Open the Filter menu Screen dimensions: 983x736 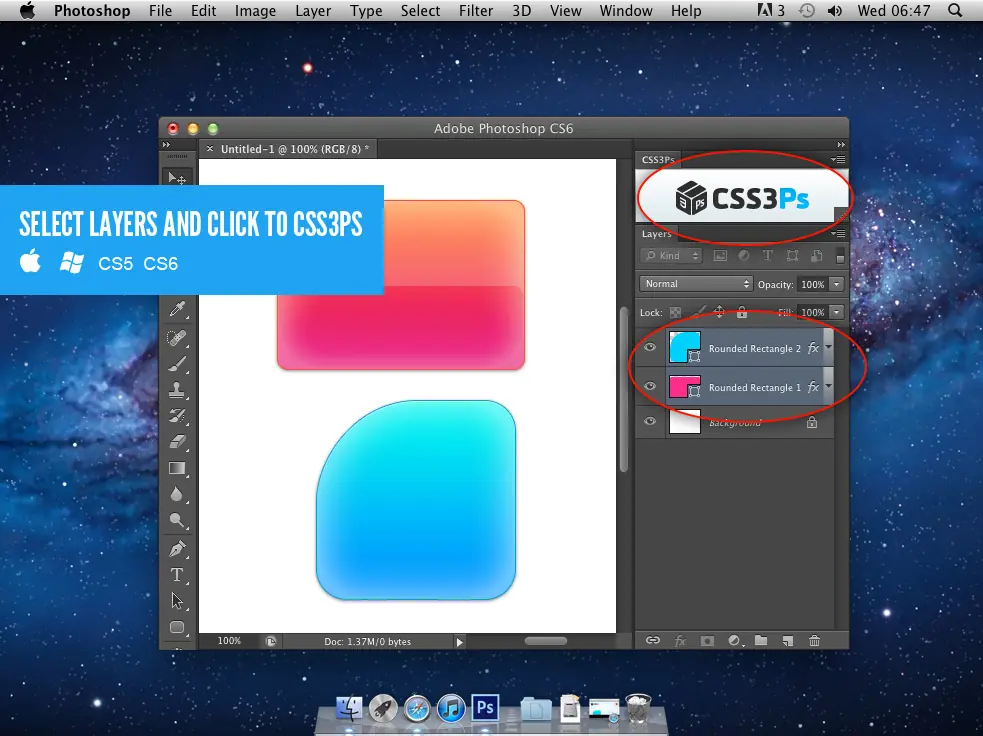tap(476, 11)
